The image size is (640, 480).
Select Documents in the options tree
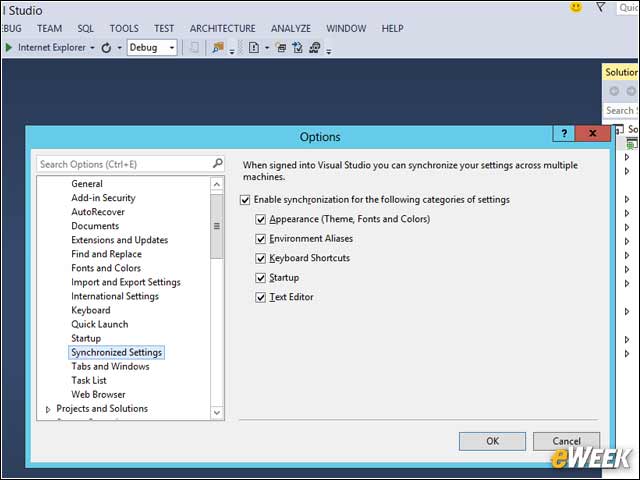95,226
